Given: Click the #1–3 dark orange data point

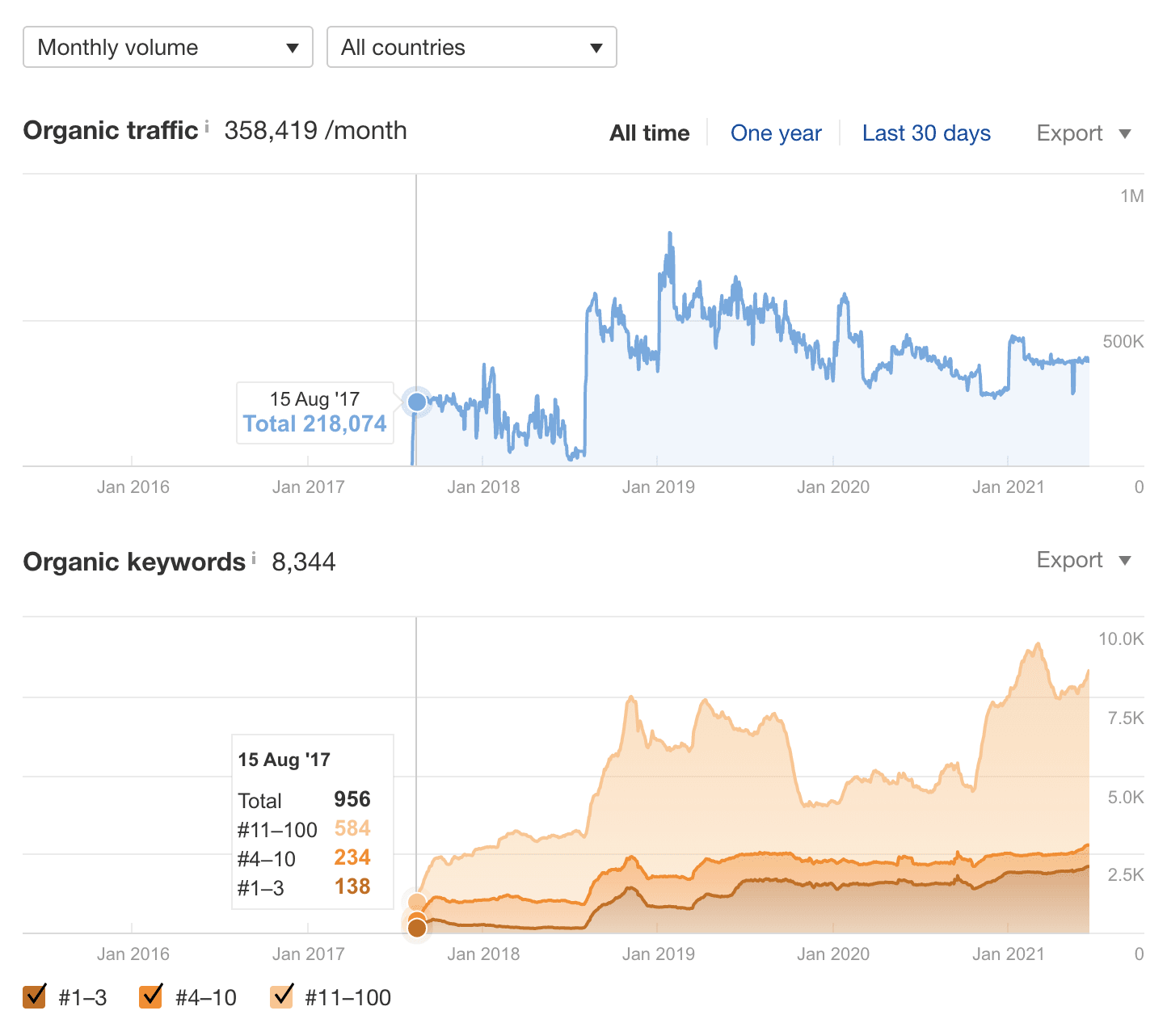Looking at the screenshot, I should [417, 928].
